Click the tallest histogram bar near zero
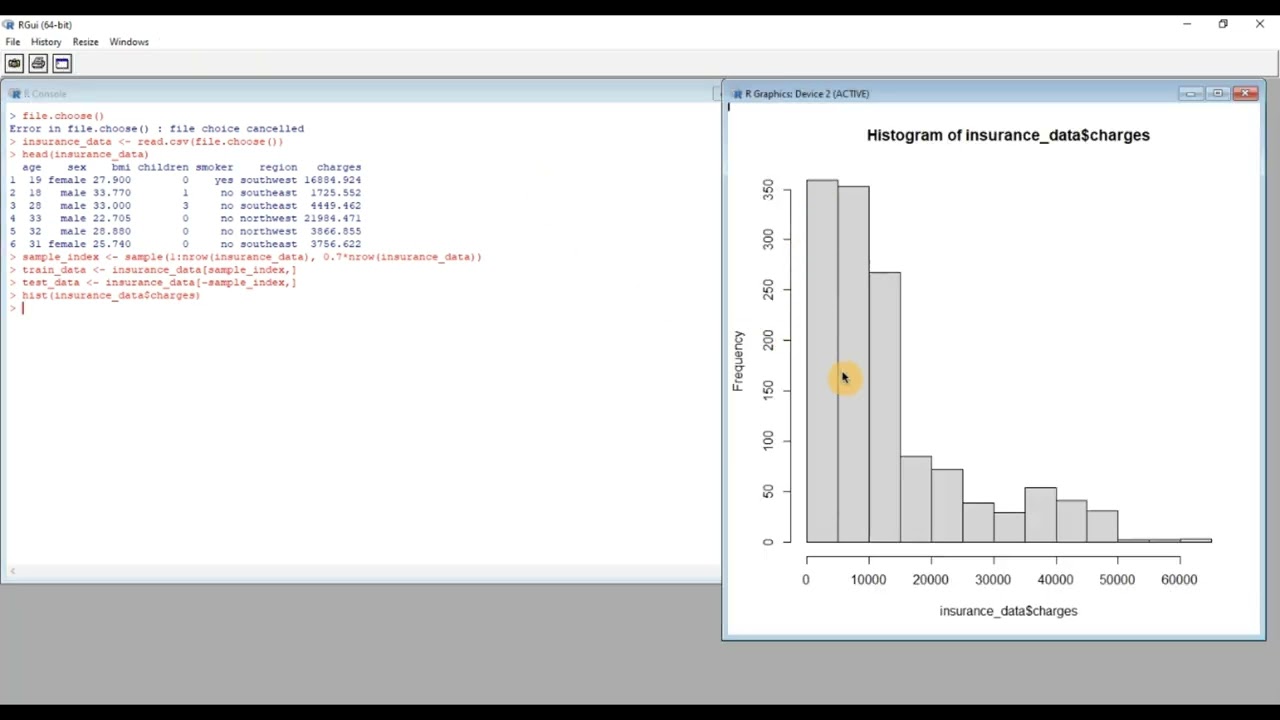The width and height of the screenshot is (1280, 720). click(x=822, y=361)
